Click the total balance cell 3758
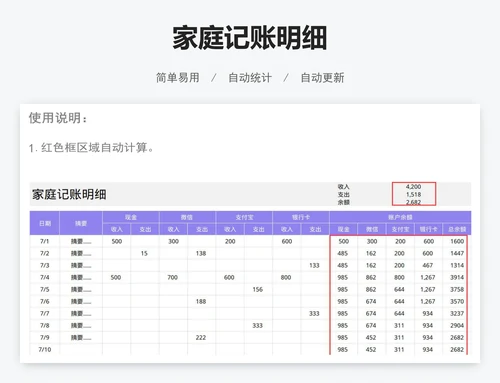 click(457, 289)
